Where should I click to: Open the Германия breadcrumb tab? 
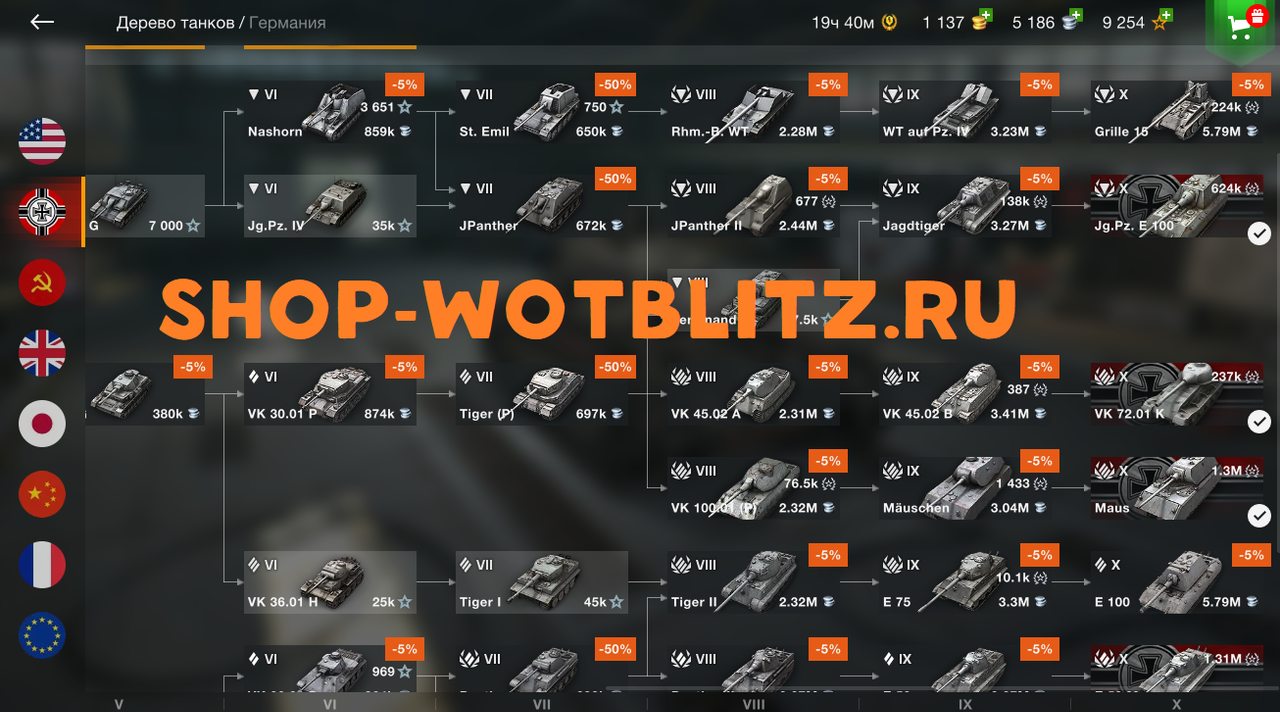[287, 22]
